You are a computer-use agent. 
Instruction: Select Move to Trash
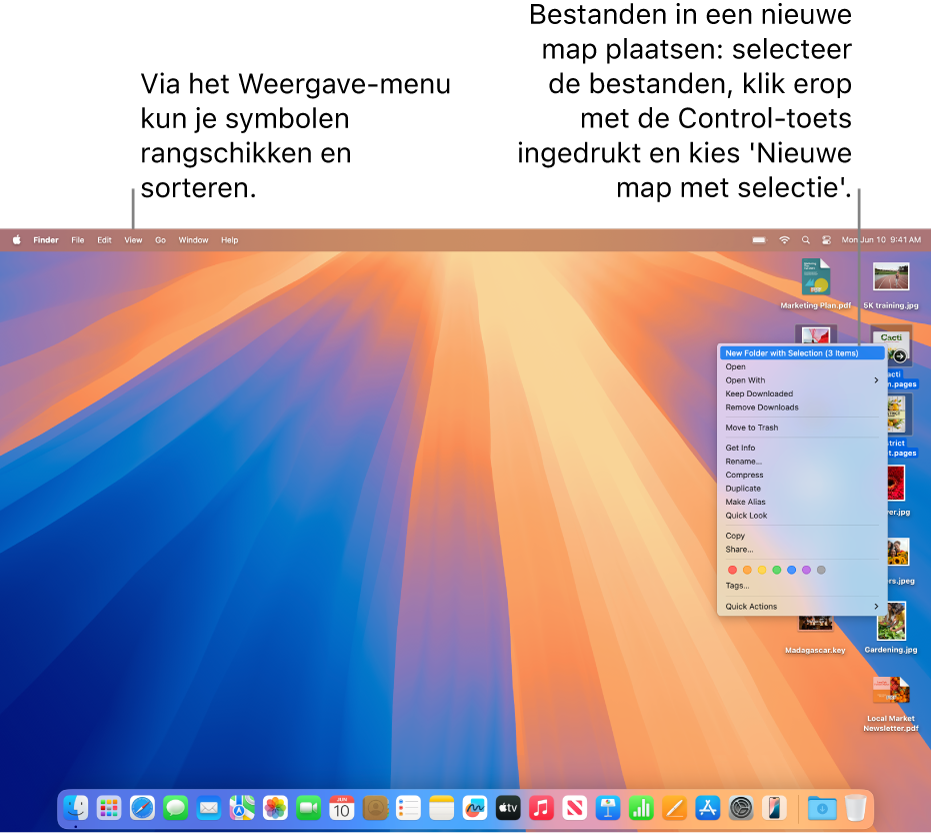(x=802, y=428)
